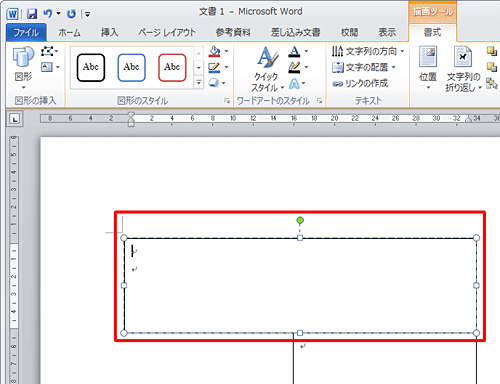The height and width of the screenshot is (384, 500).
Task: Open the 位置 position menu
Action: [x=428, y=68]
